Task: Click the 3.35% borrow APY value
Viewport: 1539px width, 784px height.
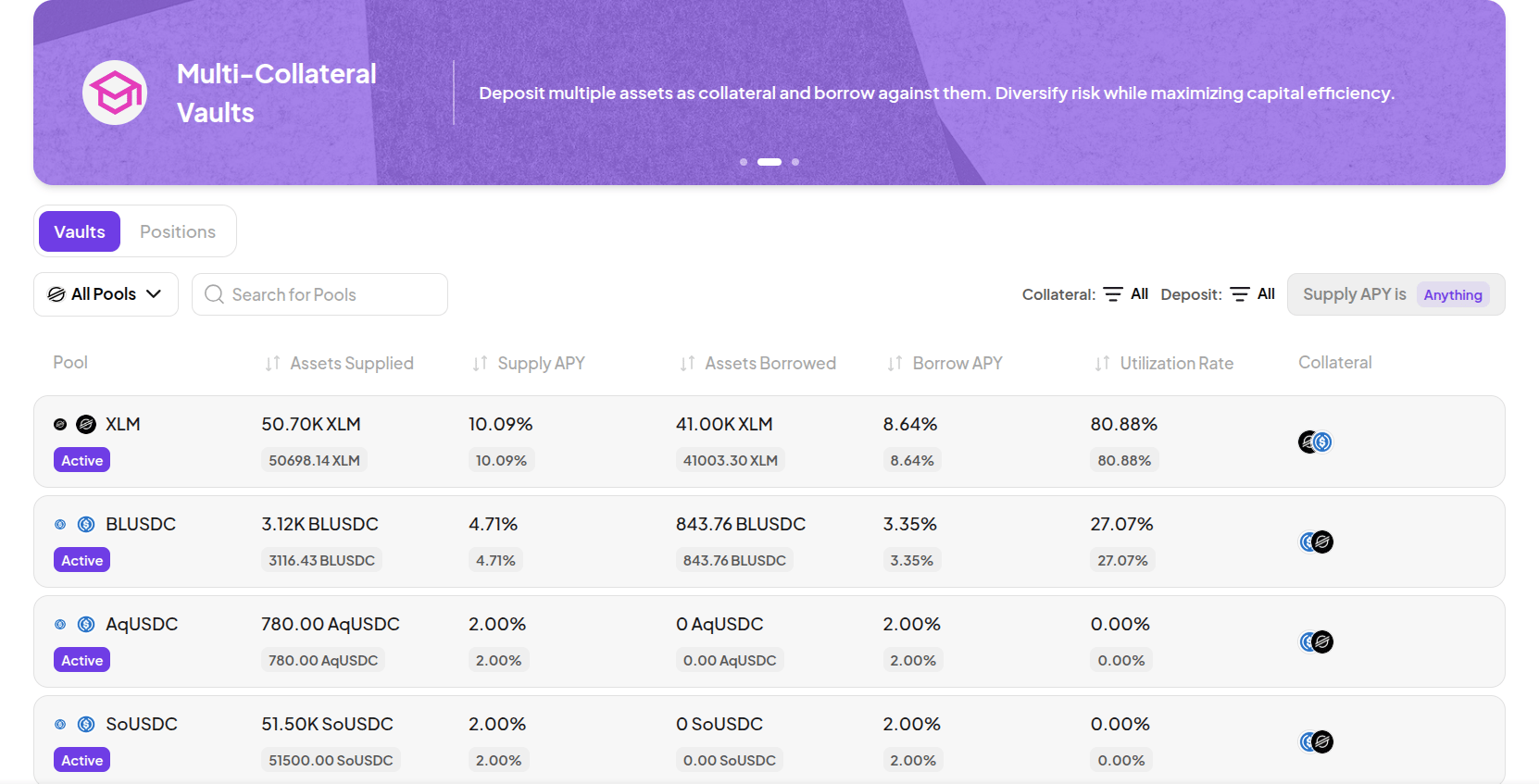Action: click(910, 524)
